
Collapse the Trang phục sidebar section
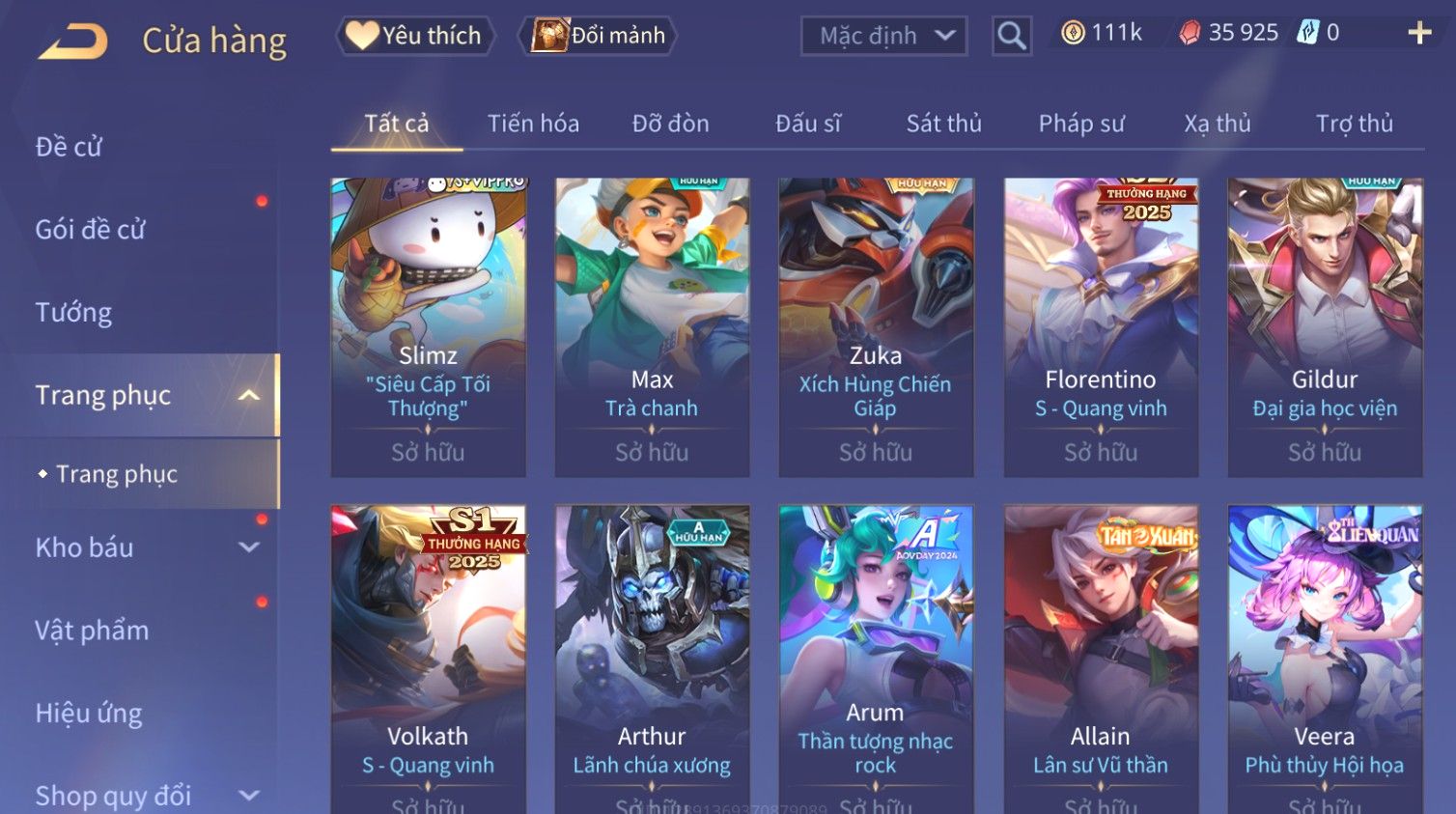249,395
